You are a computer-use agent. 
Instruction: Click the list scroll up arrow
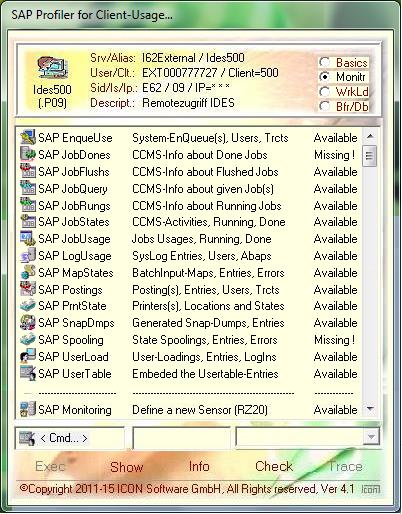coord(370,136)
